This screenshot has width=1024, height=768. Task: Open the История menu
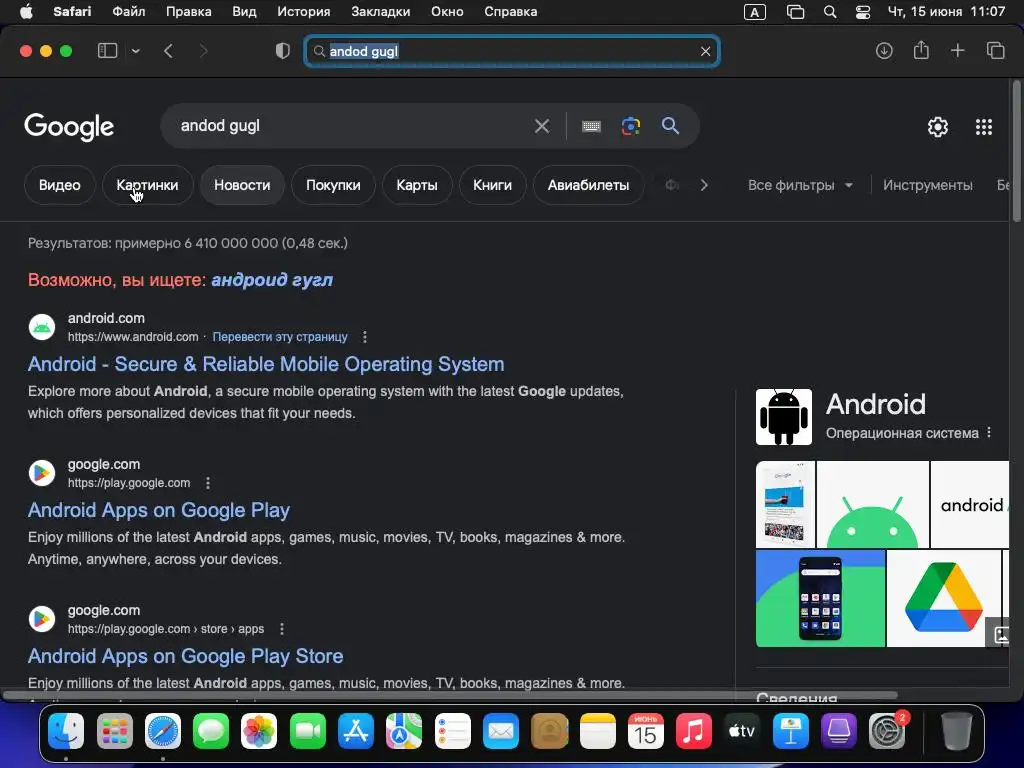[304, 12]
